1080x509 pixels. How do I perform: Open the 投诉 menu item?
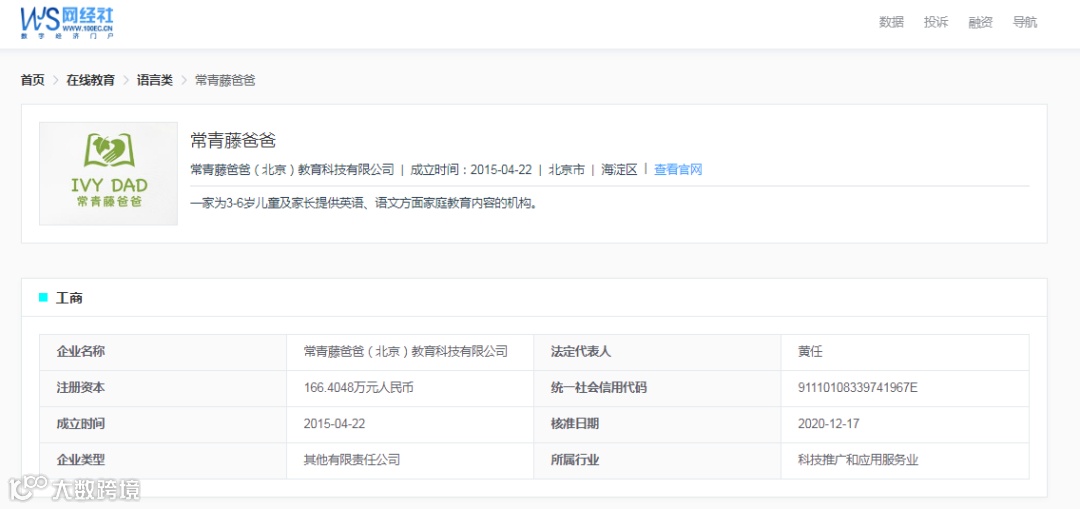(936, 22)
